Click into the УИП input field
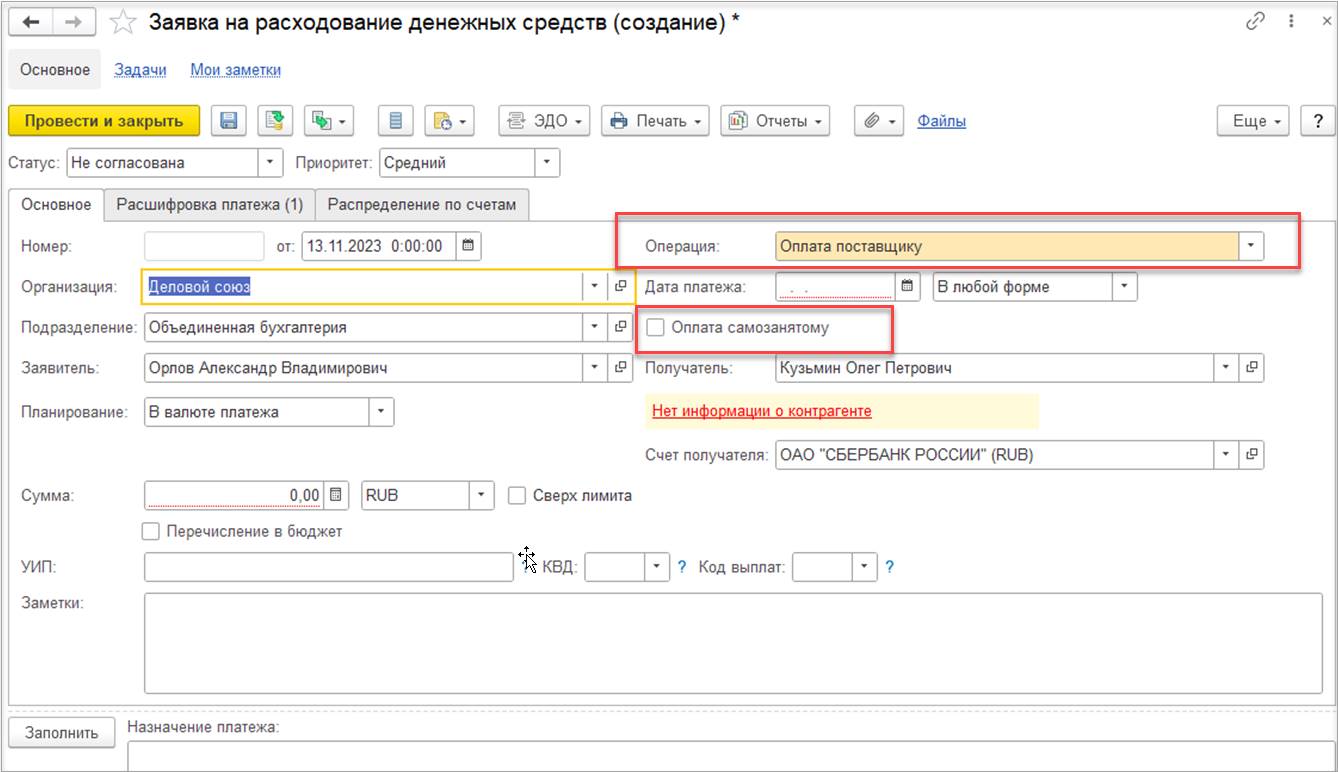This screenshot has height=772, width=1338. tap(328, 567)
